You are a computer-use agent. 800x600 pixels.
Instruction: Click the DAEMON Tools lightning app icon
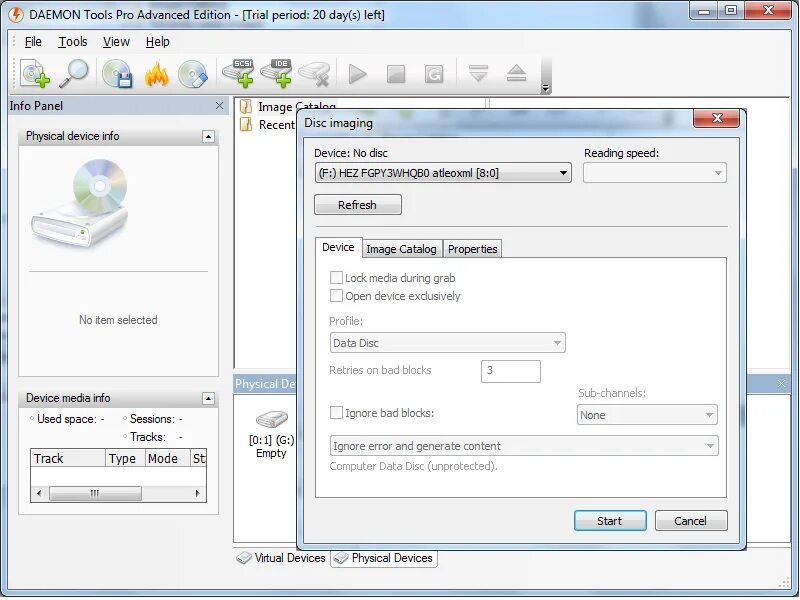(x=16, y=14)
